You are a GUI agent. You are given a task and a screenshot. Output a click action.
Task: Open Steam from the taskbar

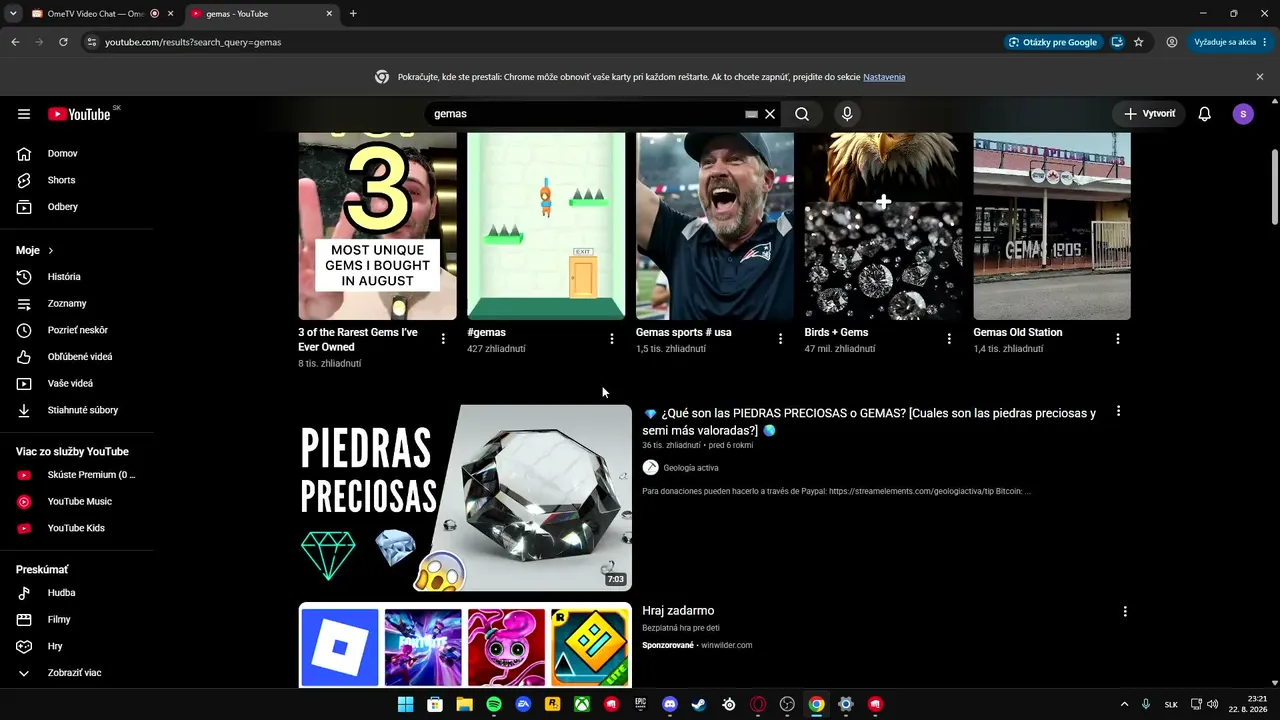click(699, 704)
